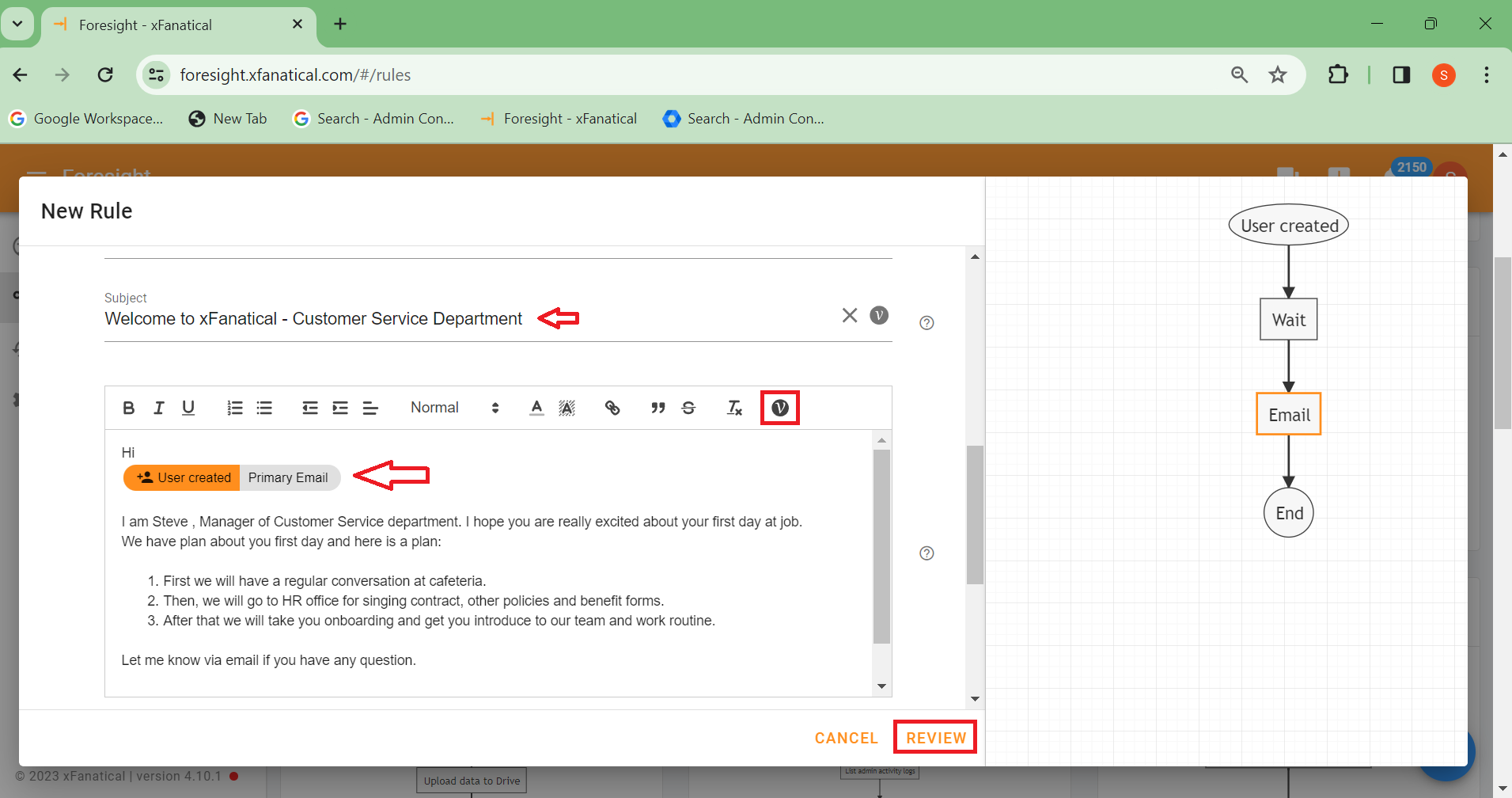Image resolution: width=1512 pixels, height=798 pixels.
Task: Open the font size selector next to Normal
Action: (x=495, y=407)
